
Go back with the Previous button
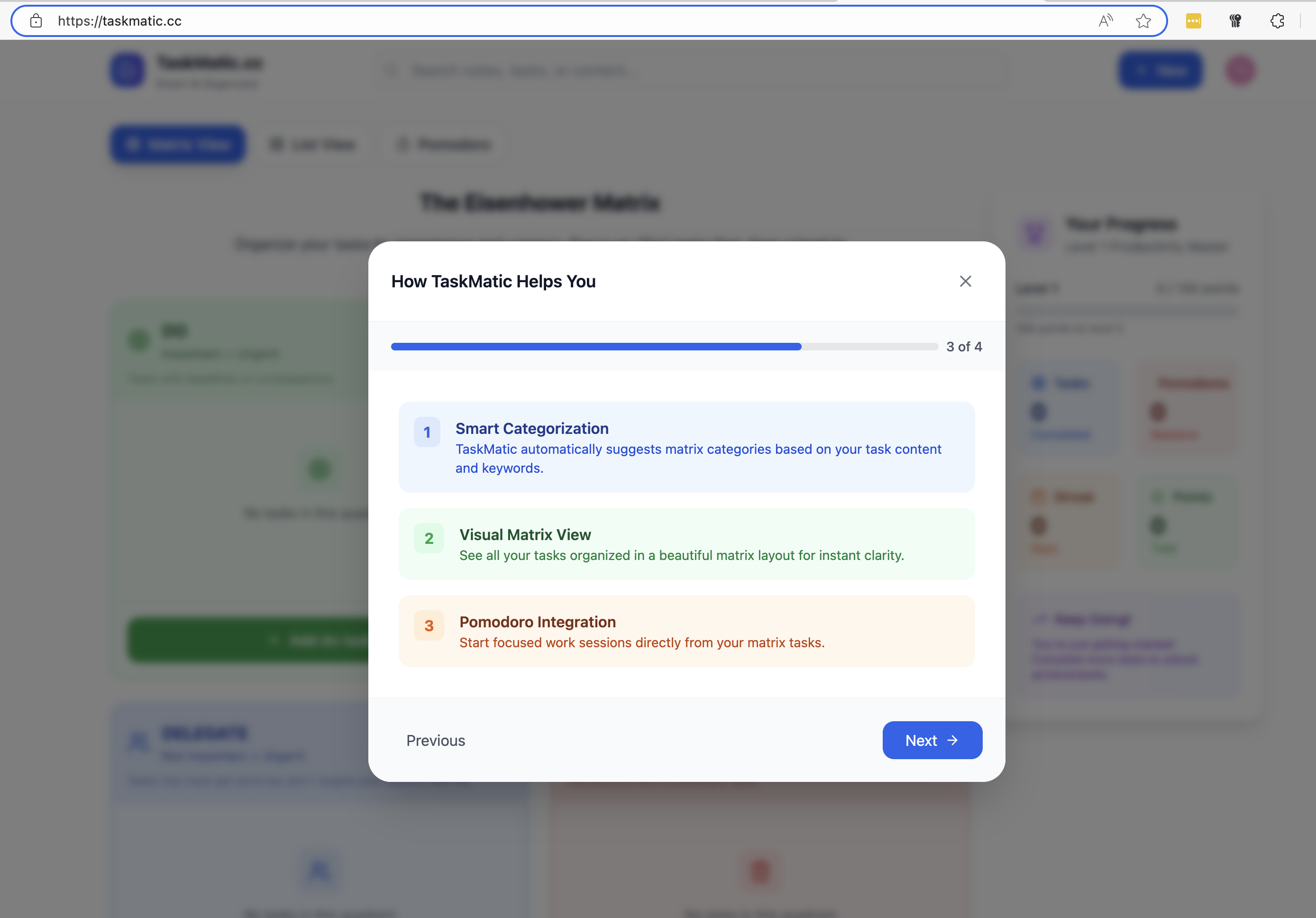(436, 740)
